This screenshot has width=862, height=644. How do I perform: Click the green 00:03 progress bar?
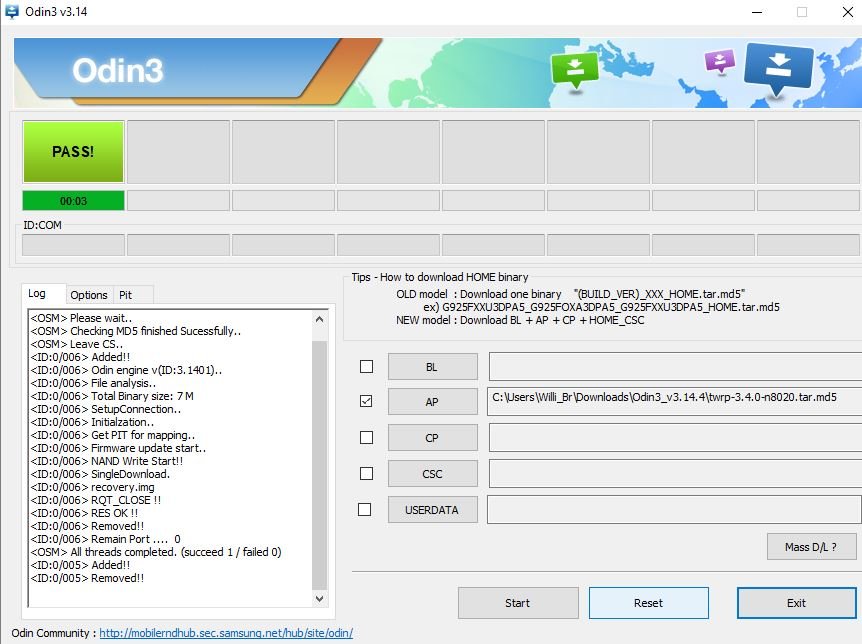click(x=73, y=201)
